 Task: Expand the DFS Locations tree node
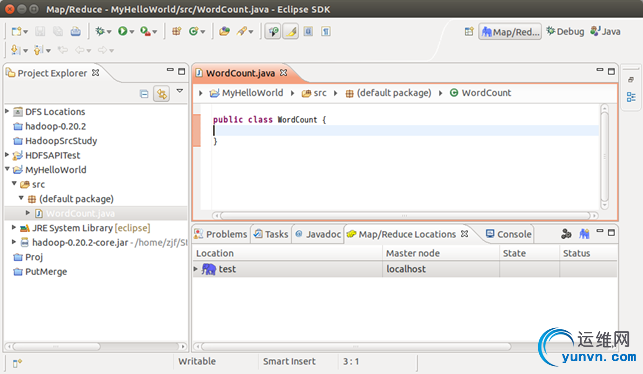(7, 111)
